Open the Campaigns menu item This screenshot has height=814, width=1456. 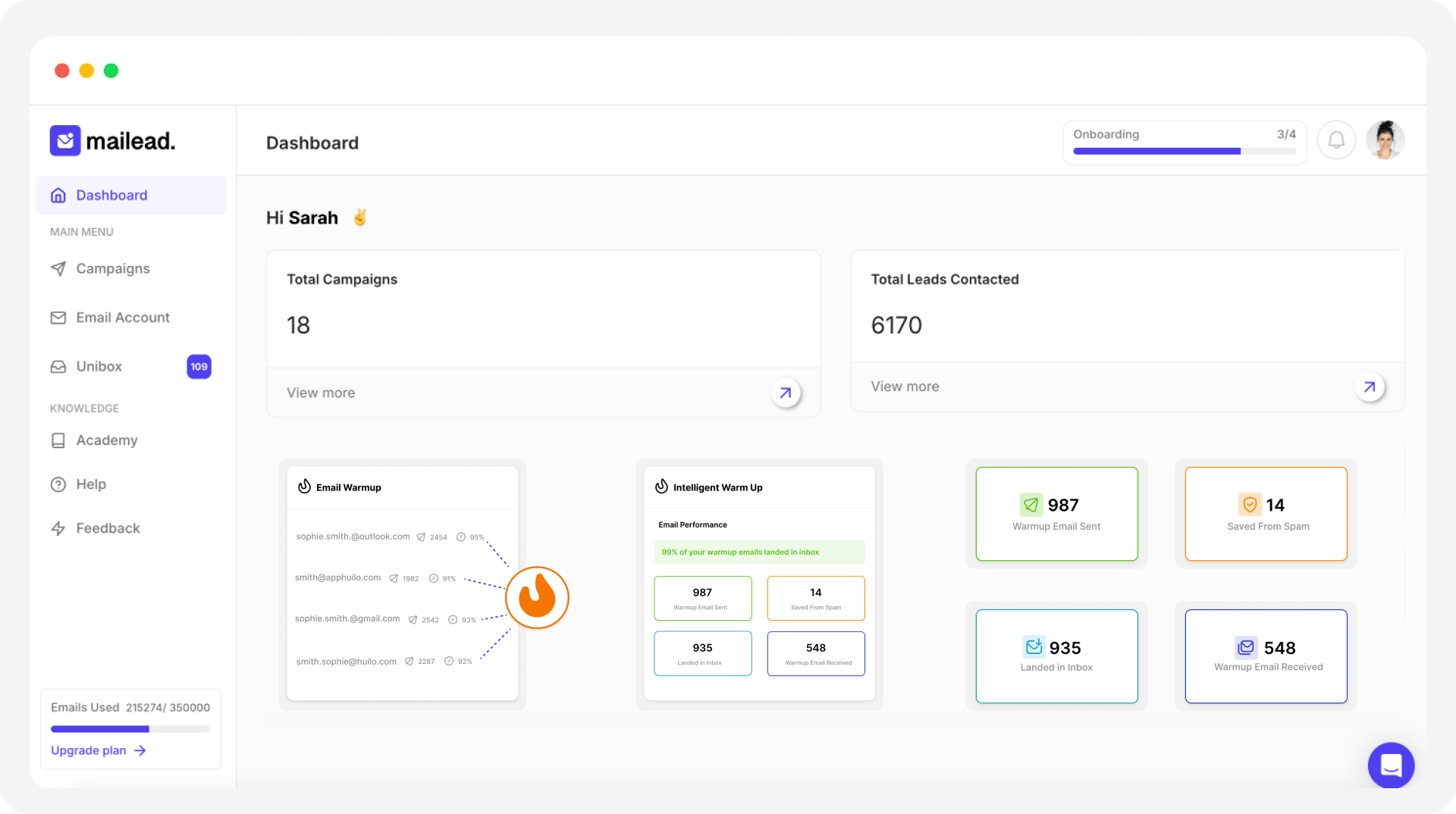click(x=113, y=269)
